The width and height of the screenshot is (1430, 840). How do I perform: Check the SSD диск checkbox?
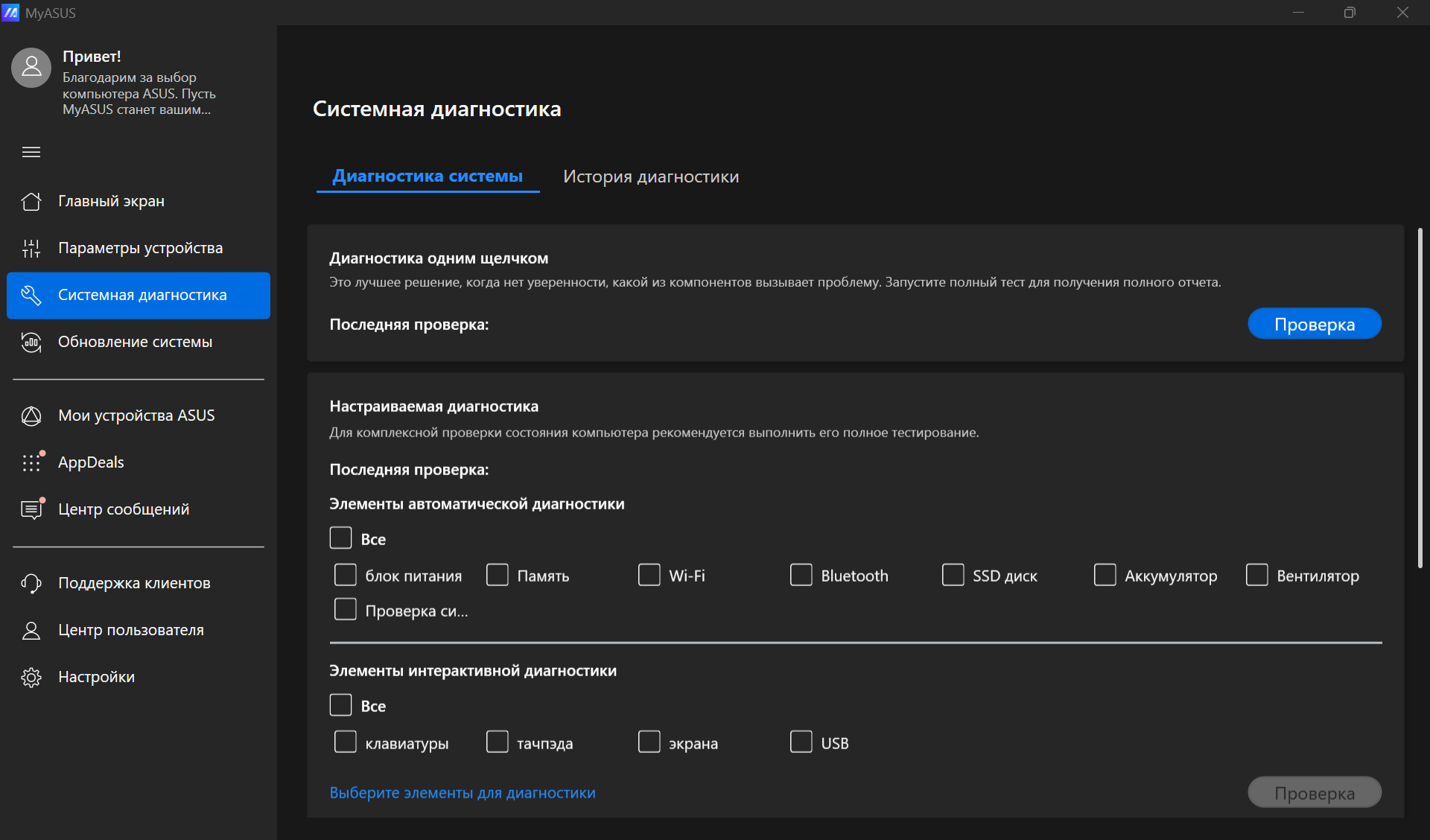click(x=953, y=575)
